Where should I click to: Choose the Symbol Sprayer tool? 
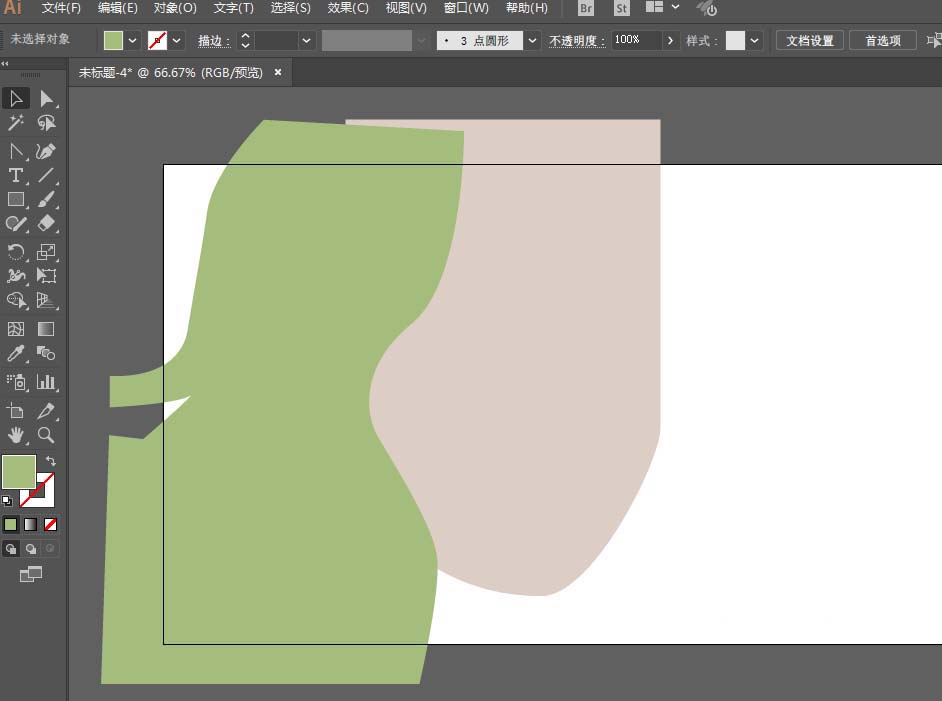(16, 381)
